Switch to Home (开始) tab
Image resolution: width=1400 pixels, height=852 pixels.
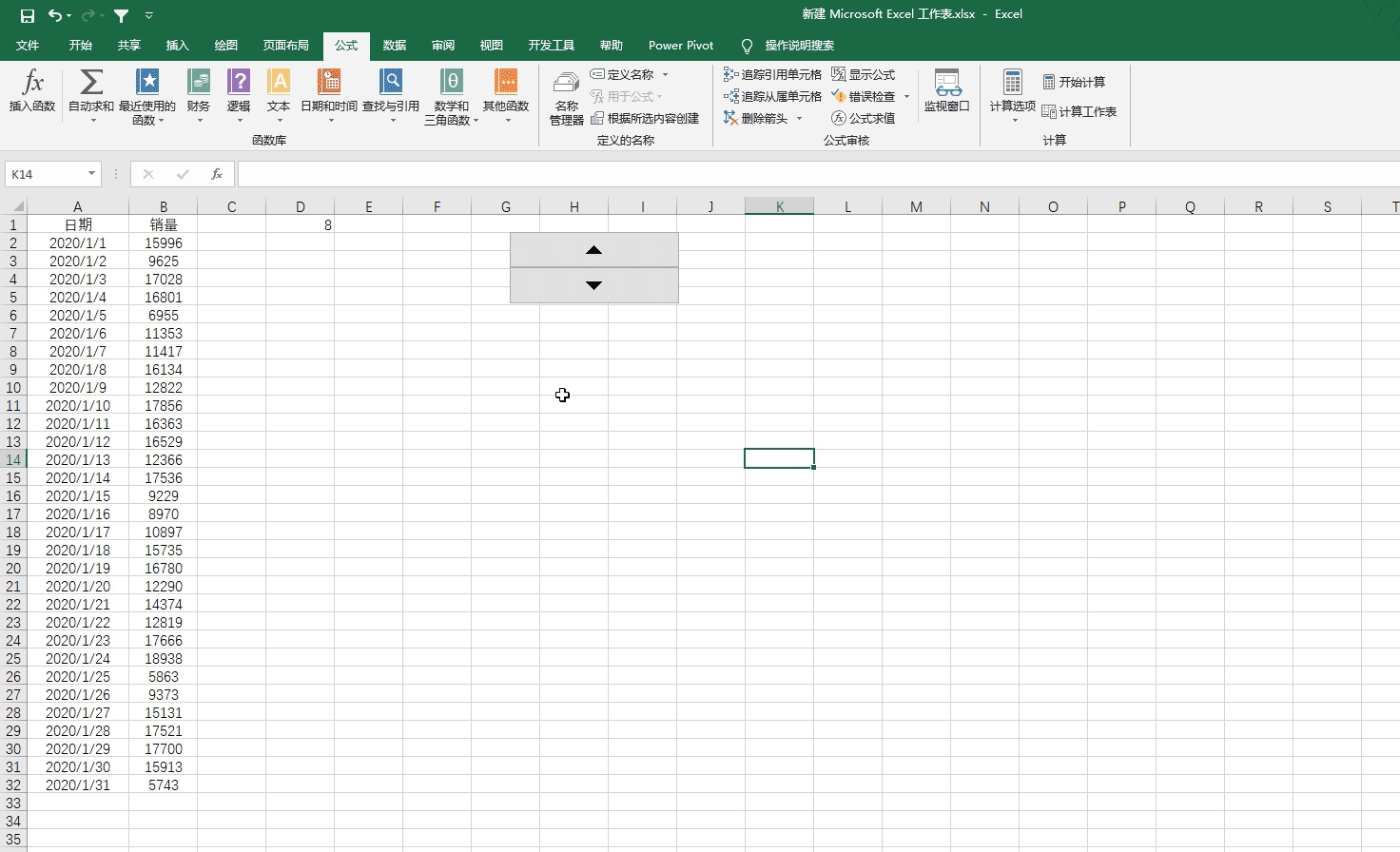(81, 45)
